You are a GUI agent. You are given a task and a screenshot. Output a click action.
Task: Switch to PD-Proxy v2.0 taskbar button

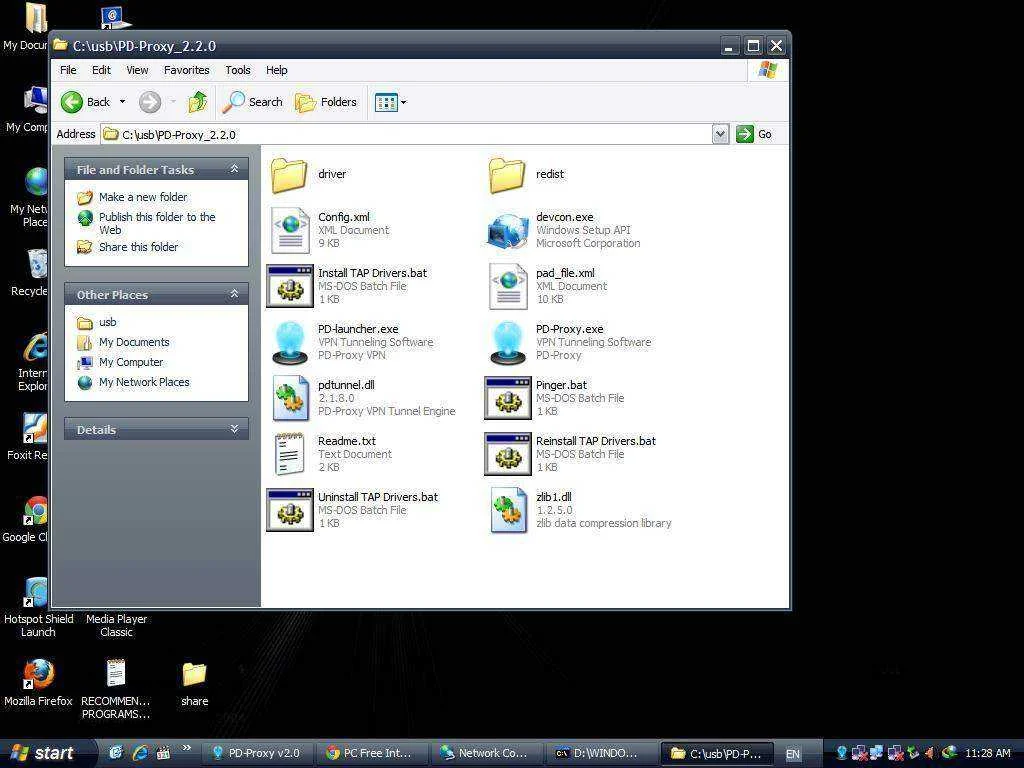257,753
